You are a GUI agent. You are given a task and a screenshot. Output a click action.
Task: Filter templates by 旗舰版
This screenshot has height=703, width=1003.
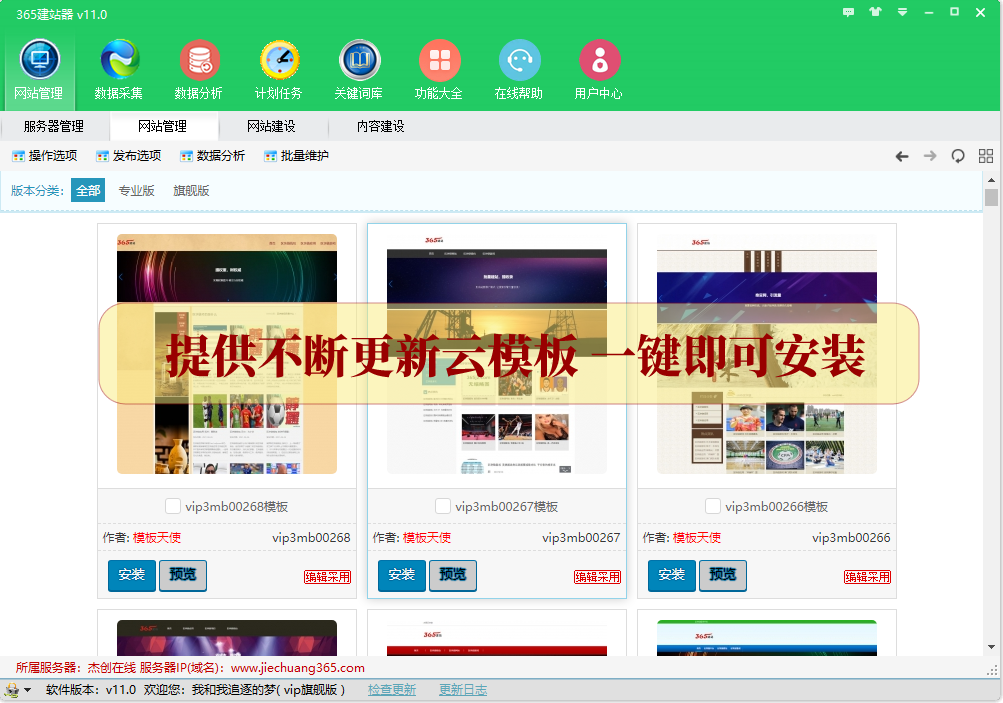(x=191, y=191)
